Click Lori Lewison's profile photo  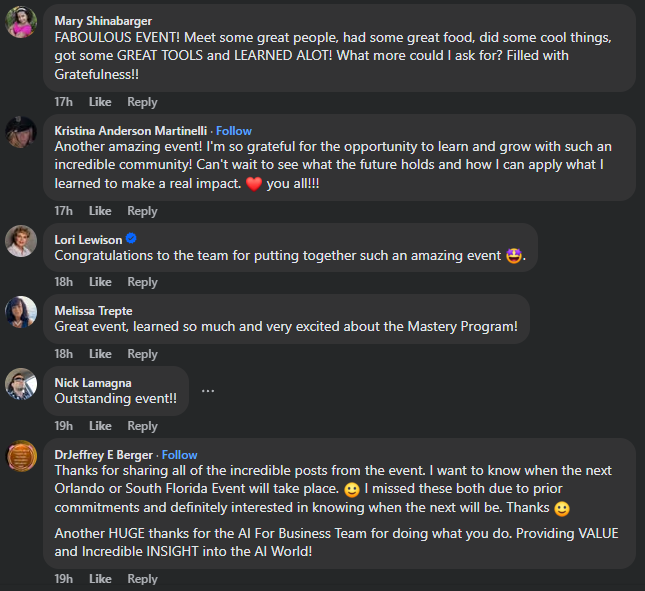(x=21, y=240)
